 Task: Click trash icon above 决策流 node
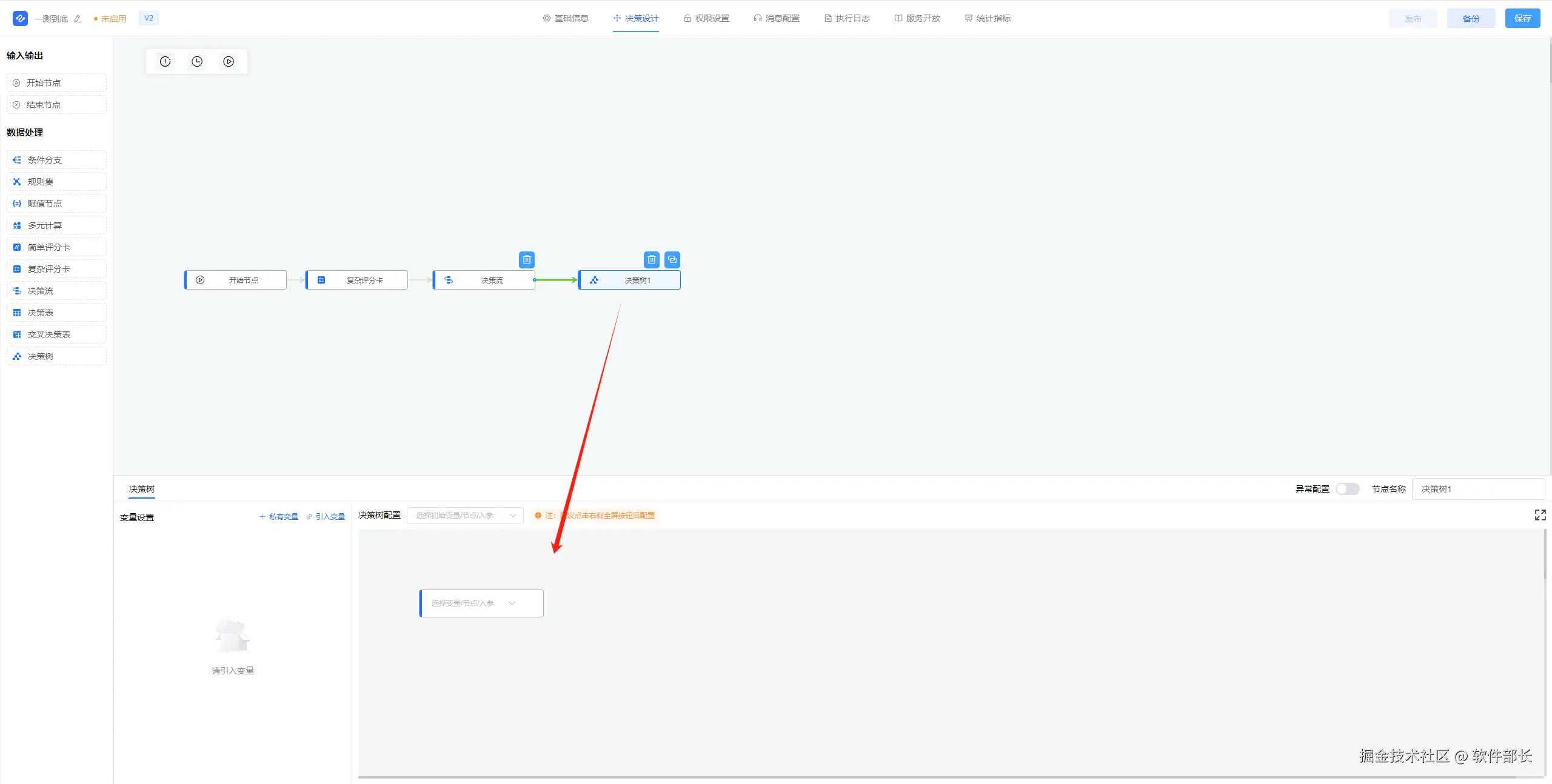(x=527, y=260)
